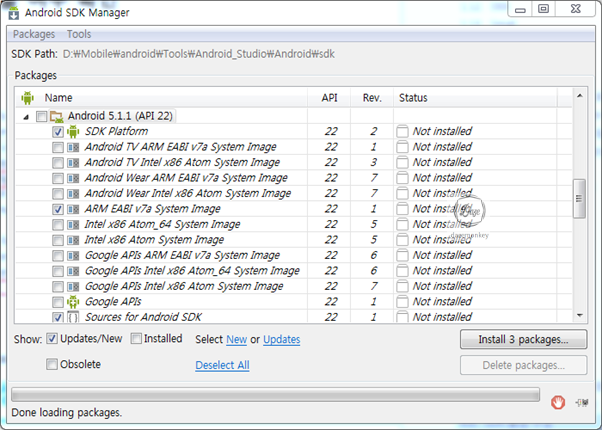602x430 pixels.
Task: Uncheck ARM EABI v7a System Image checkbox
Action: coord(58,209)
